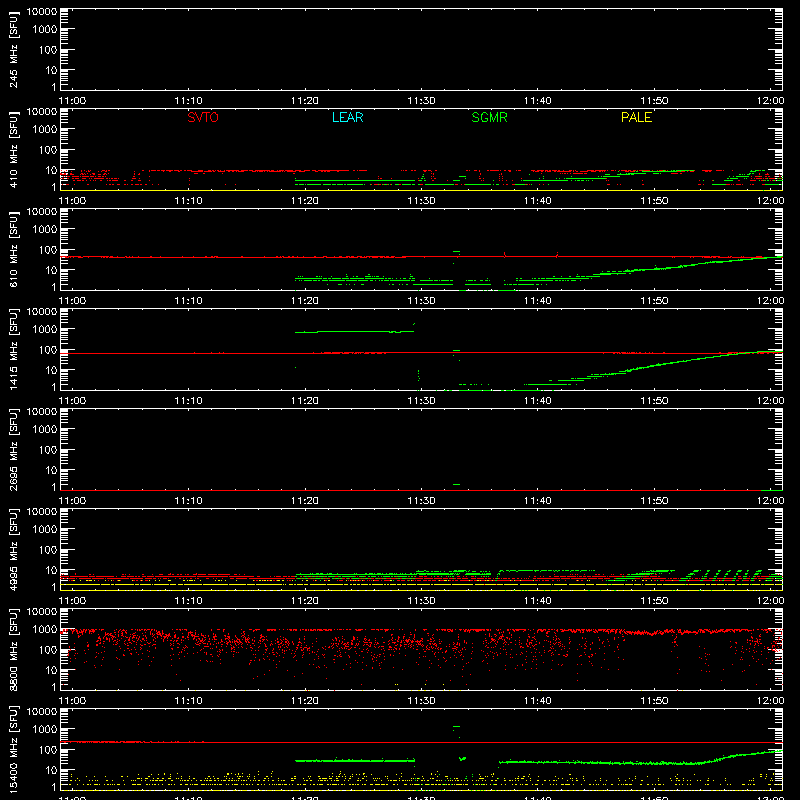Click 12:00 time label under 4995 MHz panel
Viewport: 800px width, 800px height.
tap(770, 601)
